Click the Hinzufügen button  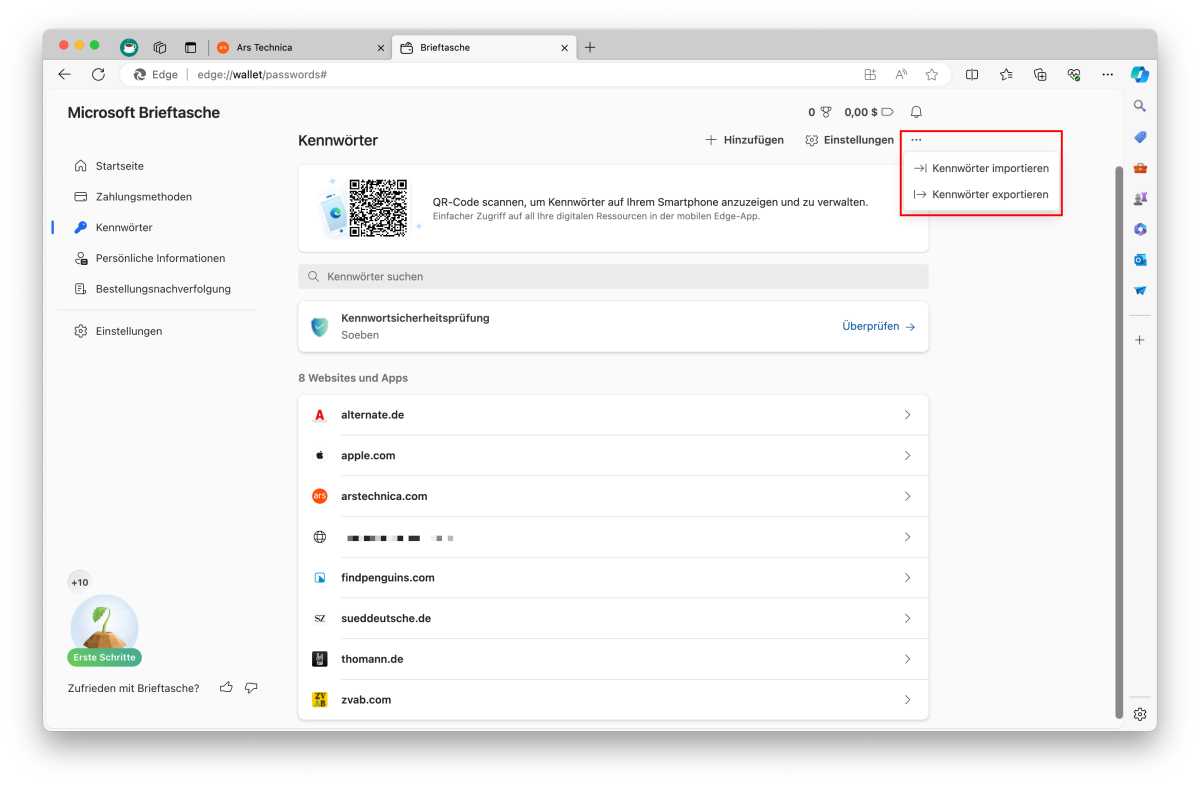[745, 140]
